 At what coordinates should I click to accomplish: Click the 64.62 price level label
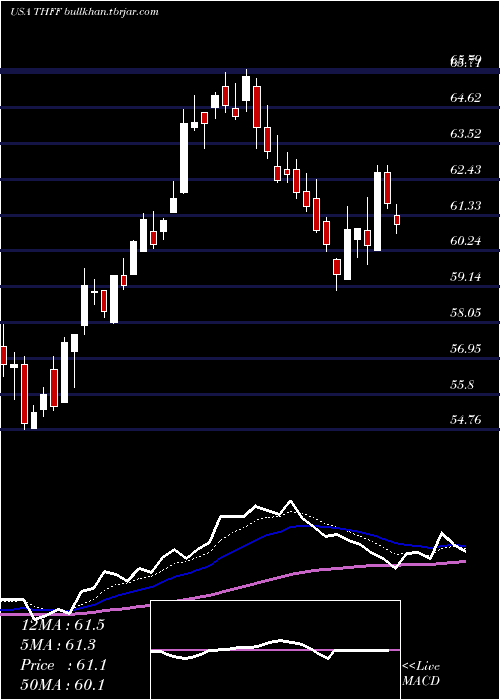click(466, 98)
